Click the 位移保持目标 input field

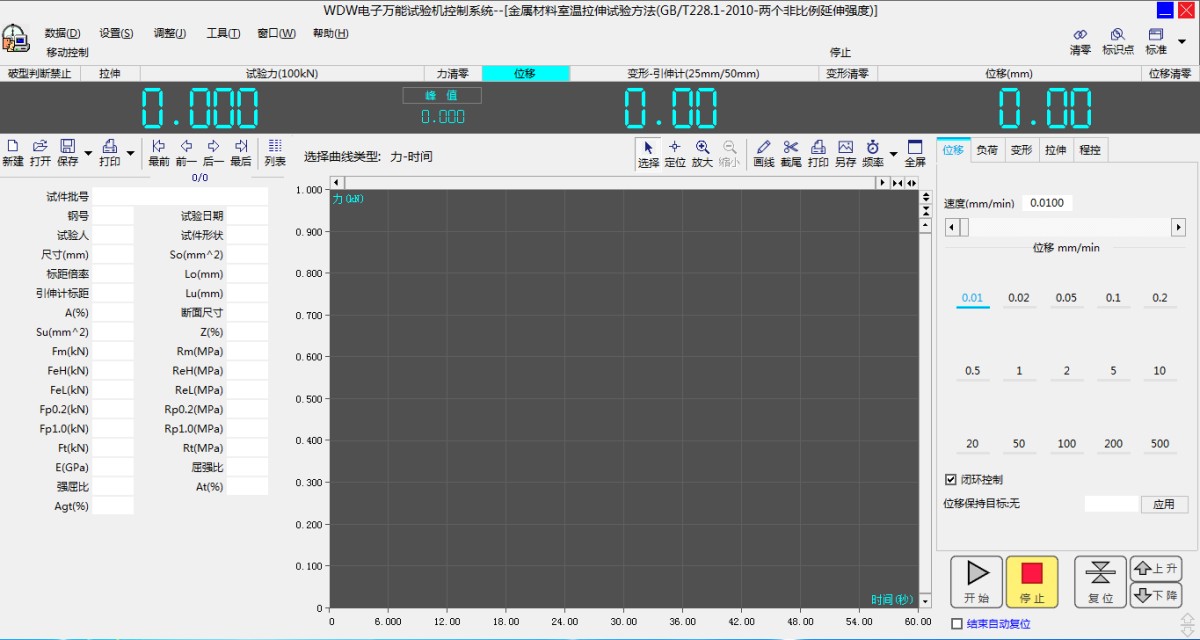(x=1110, y=503)
